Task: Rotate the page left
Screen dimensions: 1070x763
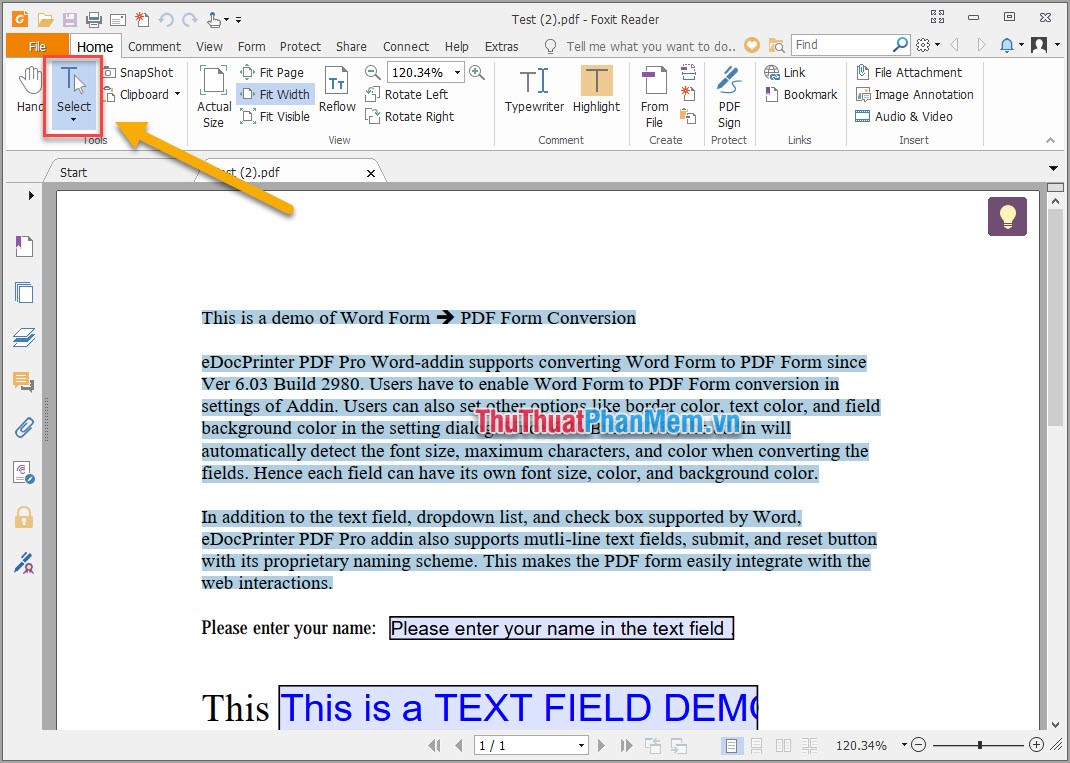Action: [408, 94]
